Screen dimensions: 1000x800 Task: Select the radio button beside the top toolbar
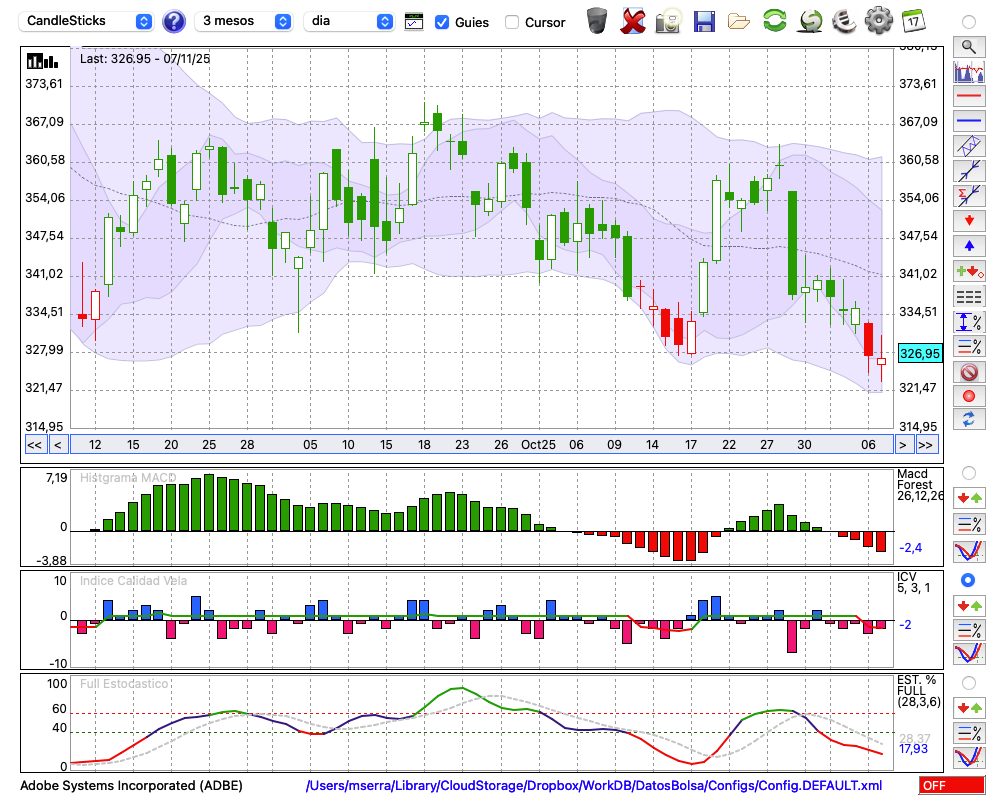point(969,22)
